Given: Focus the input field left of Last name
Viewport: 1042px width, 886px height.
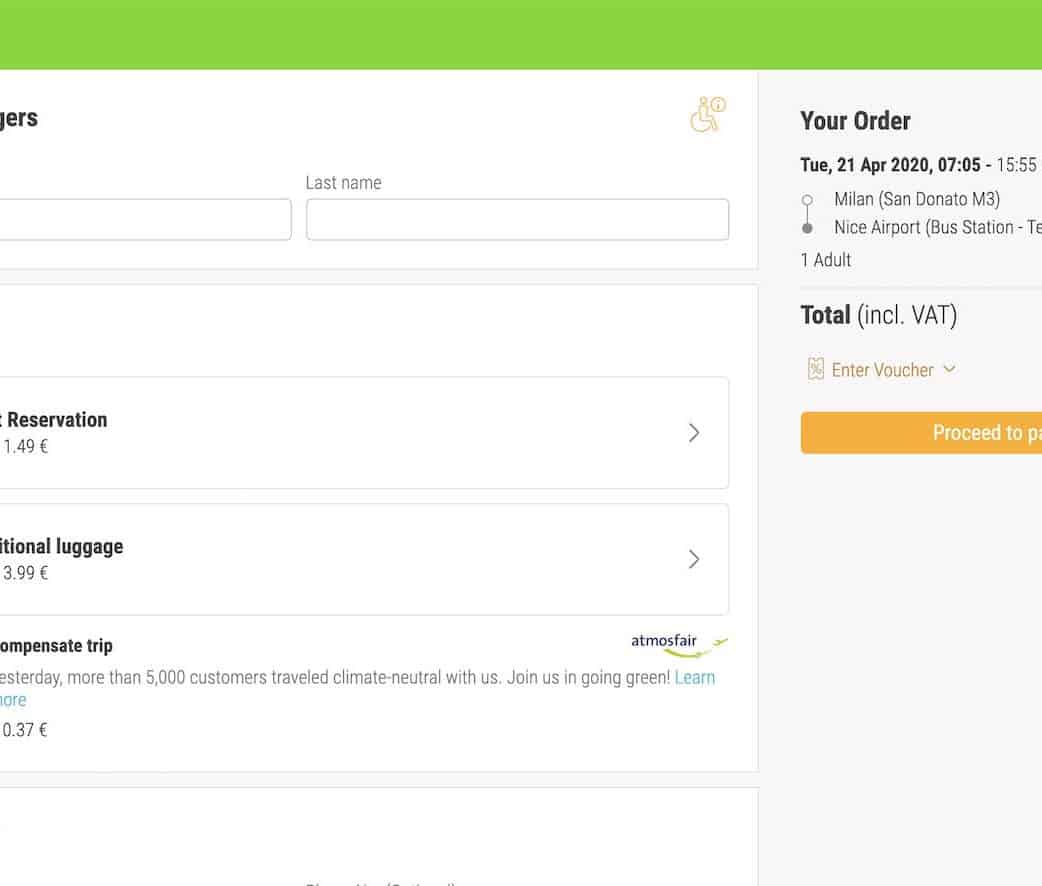Looking at the screenshot, I should point(145,220).
